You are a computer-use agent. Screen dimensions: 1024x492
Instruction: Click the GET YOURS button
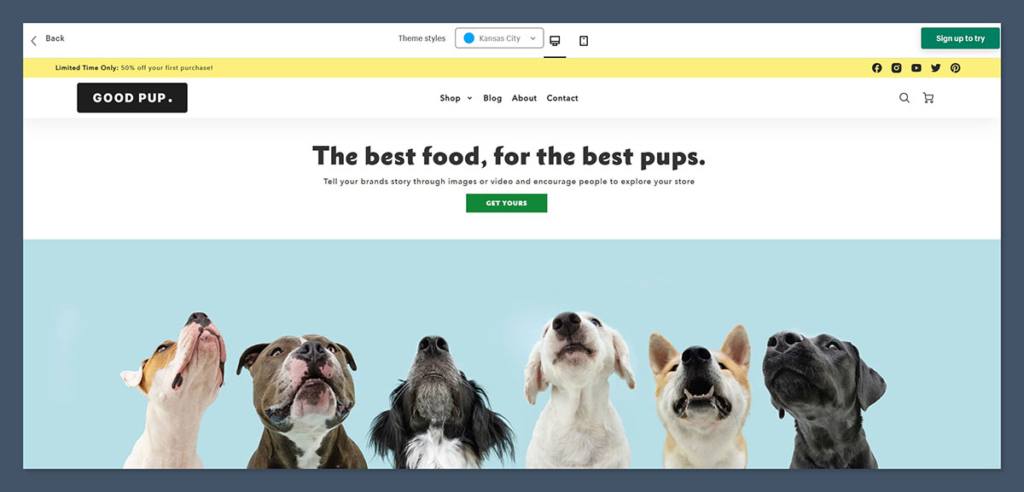point(506,203)
